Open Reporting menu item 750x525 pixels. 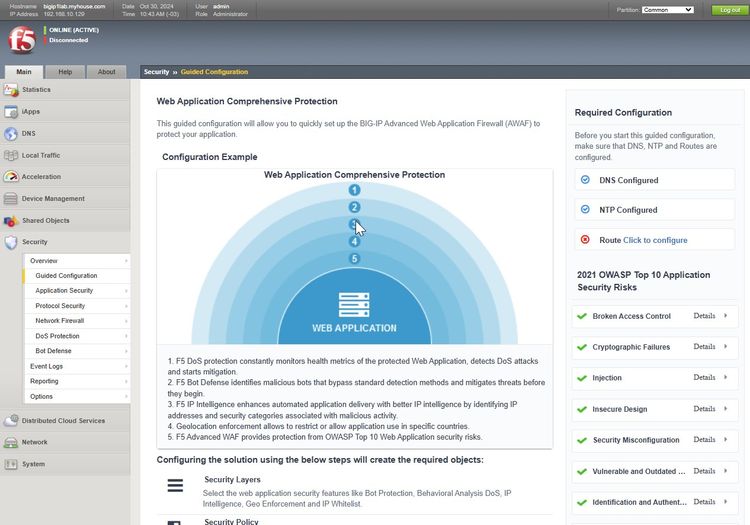(x=77, y=381)
